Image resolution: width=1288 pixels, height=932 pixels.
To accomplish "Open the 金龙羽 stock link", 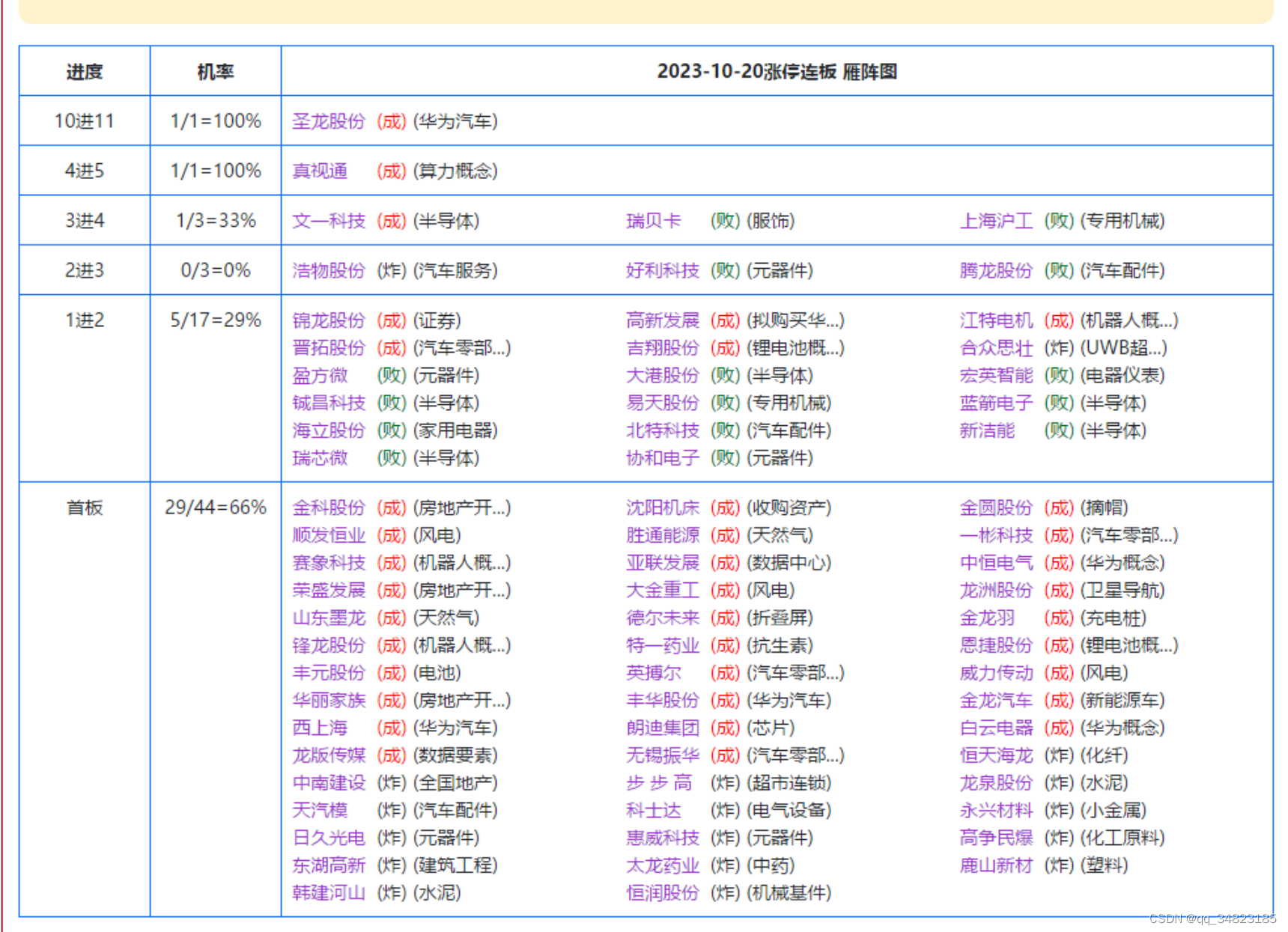I will [988, 618].
